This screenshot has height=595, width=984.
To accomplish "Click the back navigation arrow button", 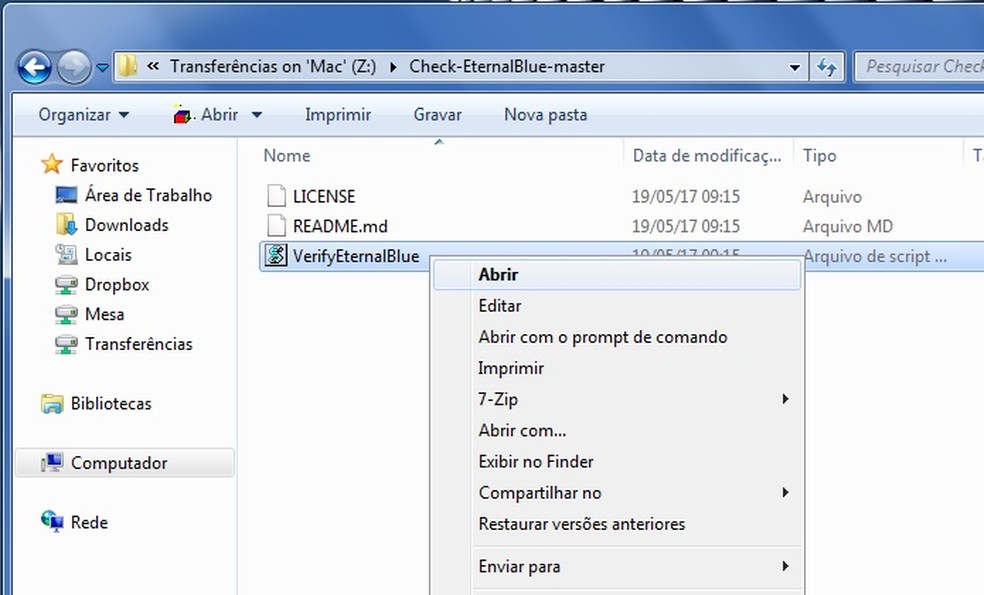I will pyautogui.click(x=34, y=68).
